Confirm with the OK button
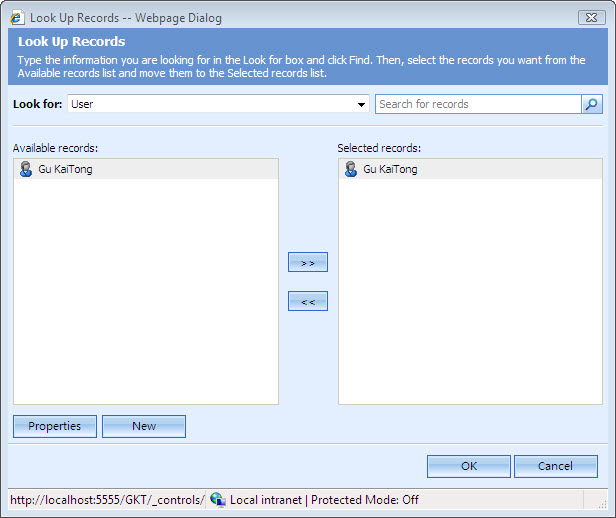This screenshot has height=518, width=616. (x=469, y=467)
